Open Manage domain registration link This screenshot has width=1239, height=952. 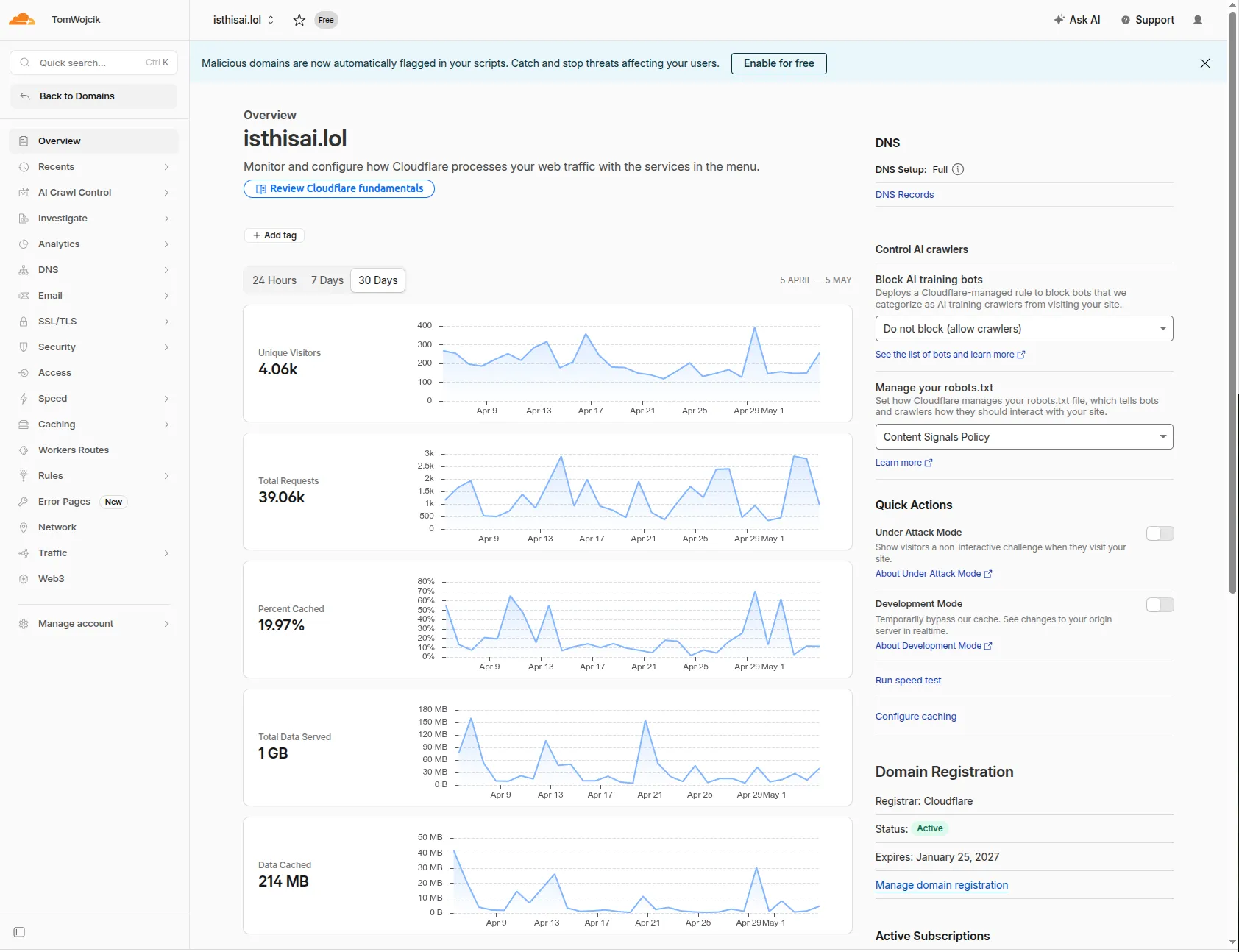[942, 885]
